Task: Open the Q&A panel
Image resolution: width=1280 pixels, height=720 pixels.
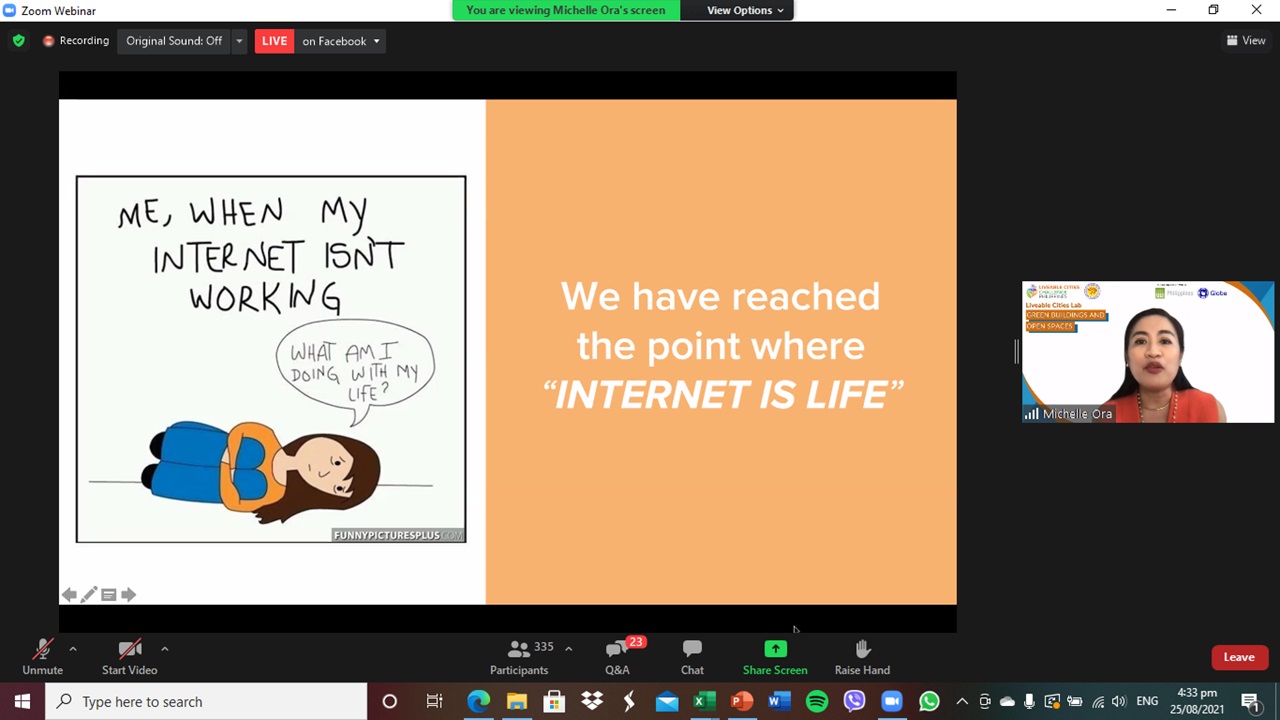Action: pos(617,656)
